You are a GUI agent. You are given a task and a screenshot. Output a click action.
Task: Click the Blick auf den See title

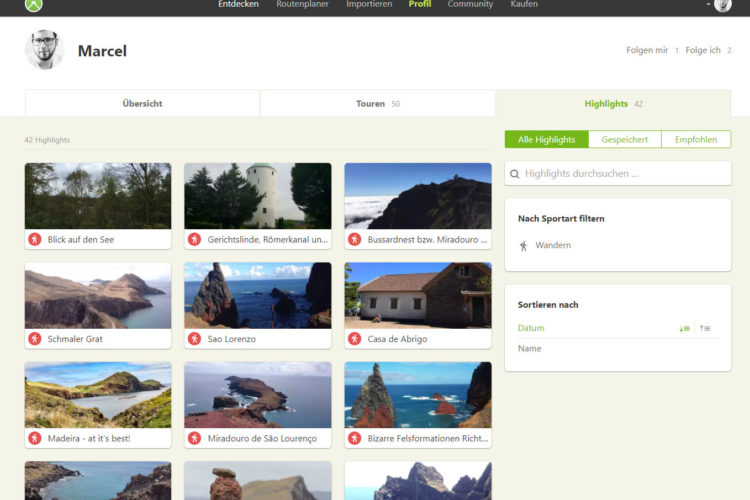(81, 240)
